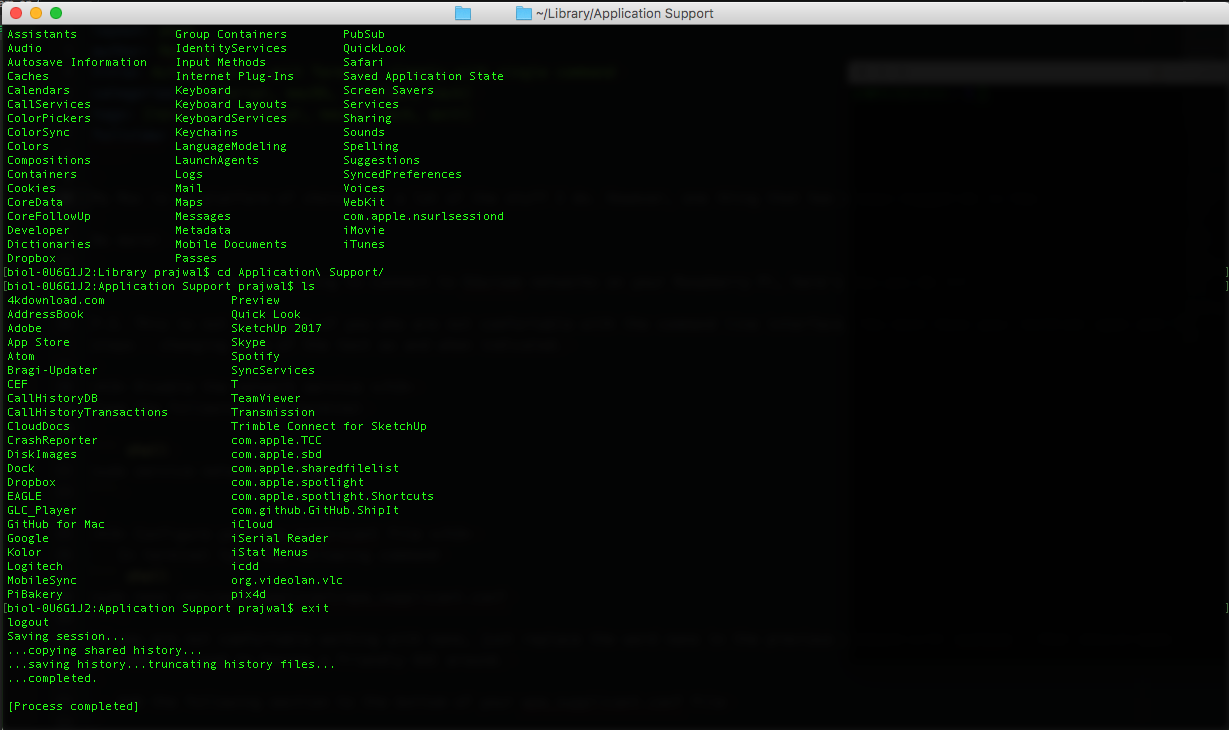
Task: Click the Mobile Documents folder name
Action: (230, 244)
